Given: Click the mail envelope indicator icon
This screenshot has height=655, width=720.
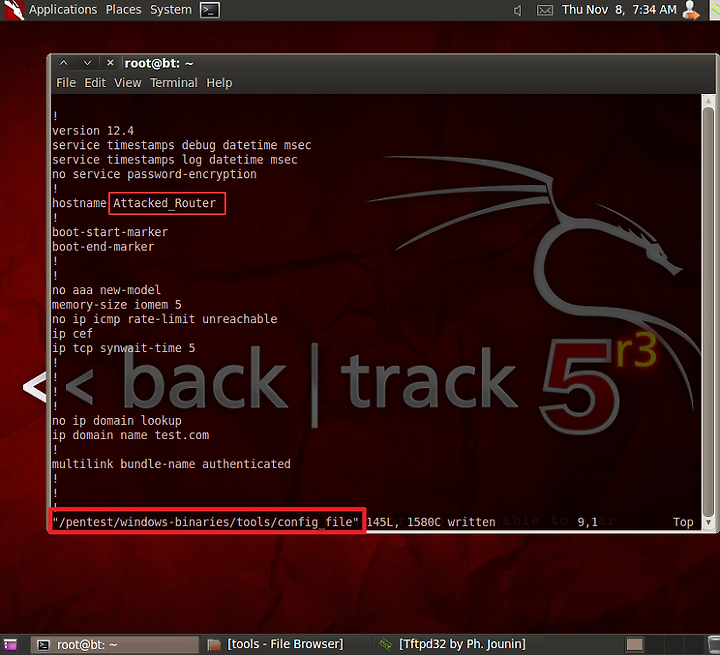Looking at the screenshot, I should 545,10.
